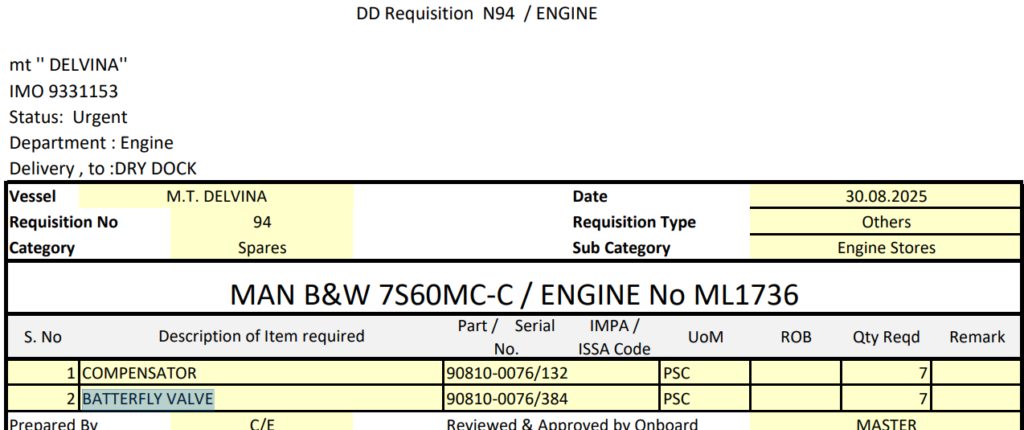The width and height of the screenshot is (1024, 430).
Task: Select the M.T. DELVINA vessel cell
Action: pos(216,197)
